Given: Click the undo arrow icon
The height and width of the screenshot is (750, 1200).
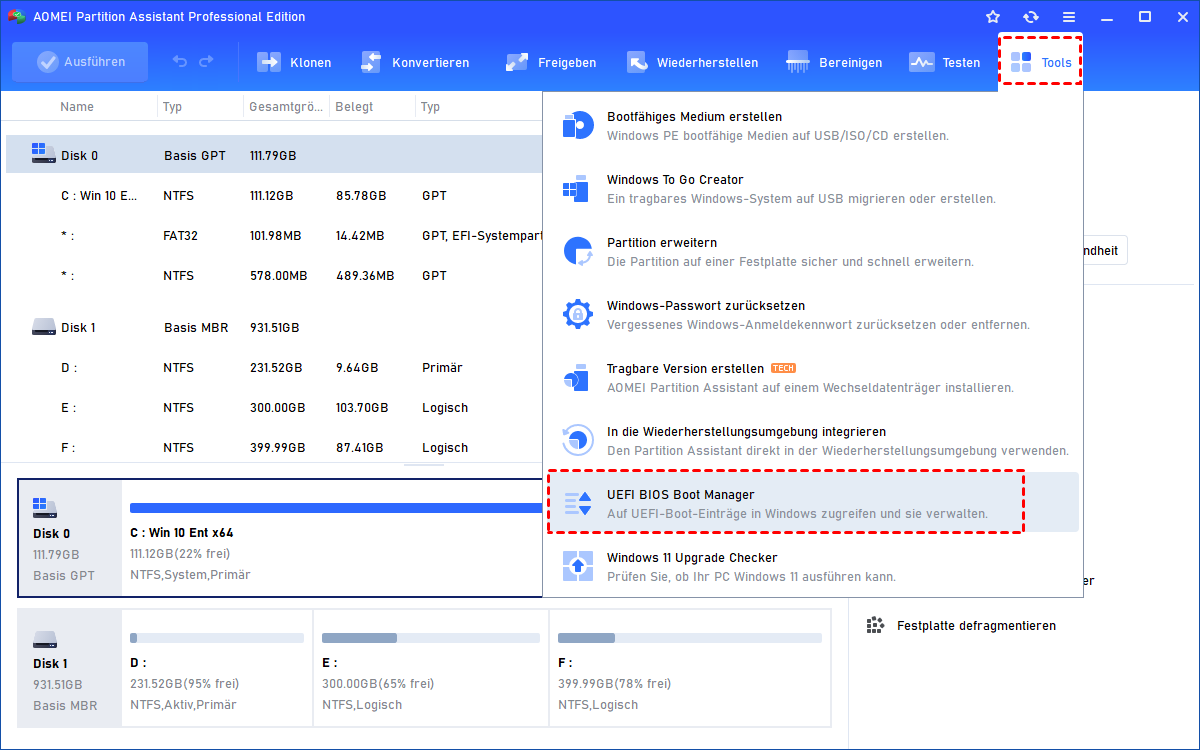Looking at the screenshot, I should (x=180, y=62).
